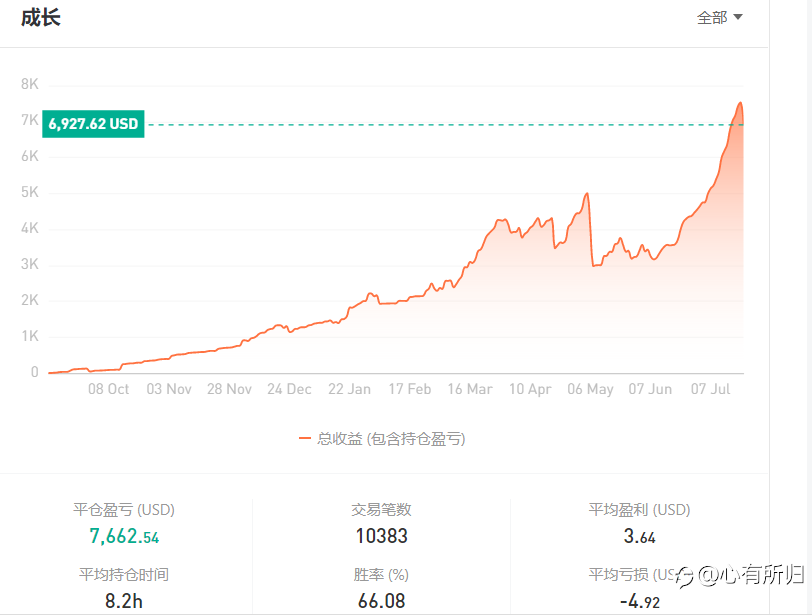Viewport: 812px width, 615px height.
Task: Click the orange legend line marker
Action: click(305, 438)
